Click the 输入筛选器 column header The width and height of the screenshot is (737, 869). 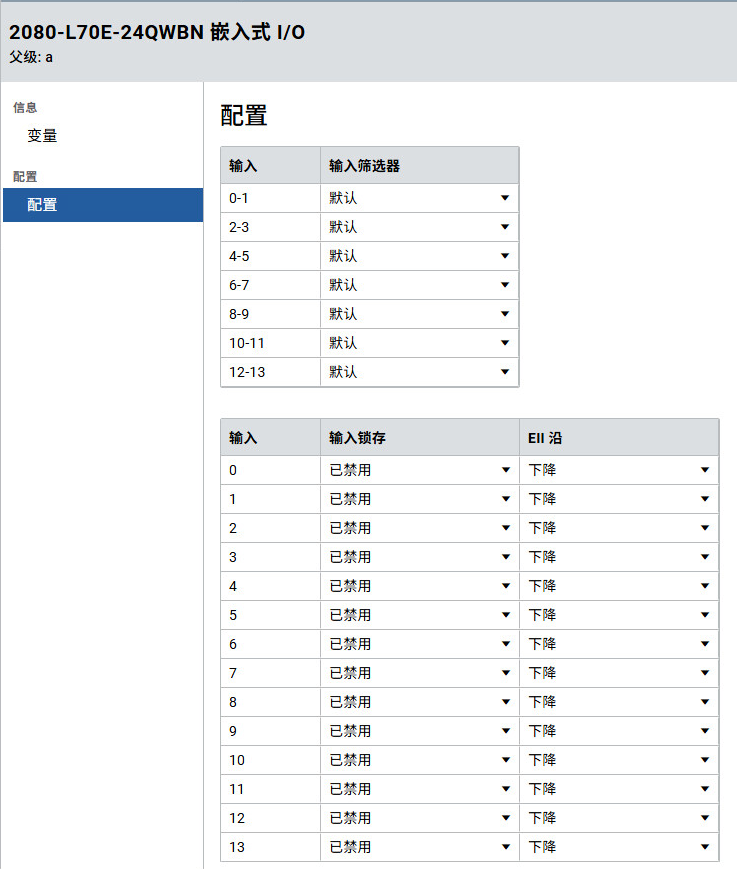point(419,166)
